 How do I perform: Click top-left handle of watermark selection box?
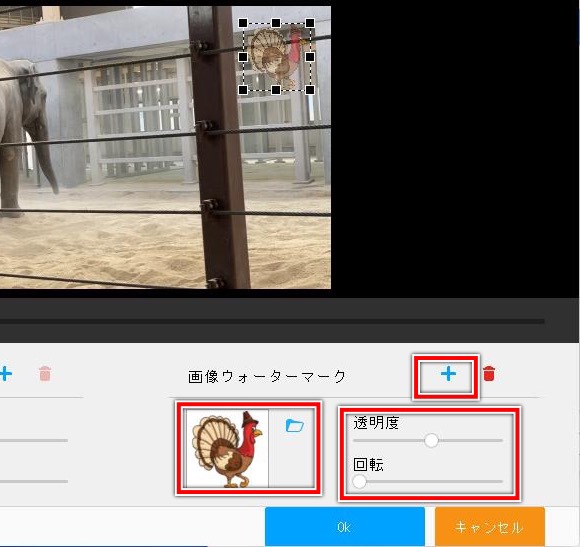click(243, 23)
